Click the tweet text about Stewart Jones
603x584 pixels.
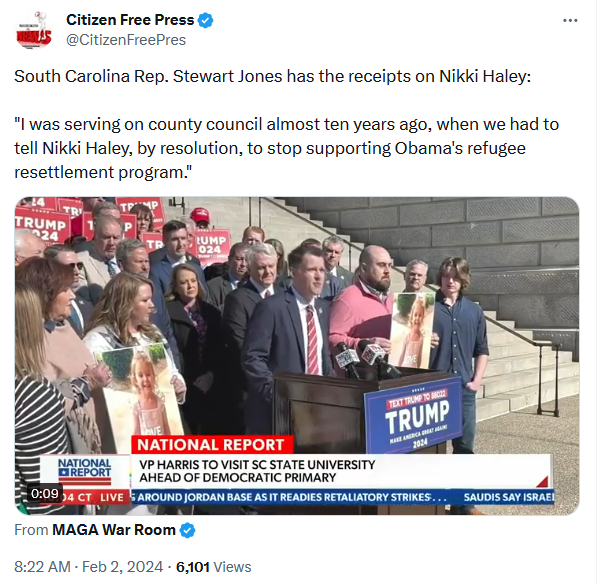pyautogui.click(x=272, y=77)
